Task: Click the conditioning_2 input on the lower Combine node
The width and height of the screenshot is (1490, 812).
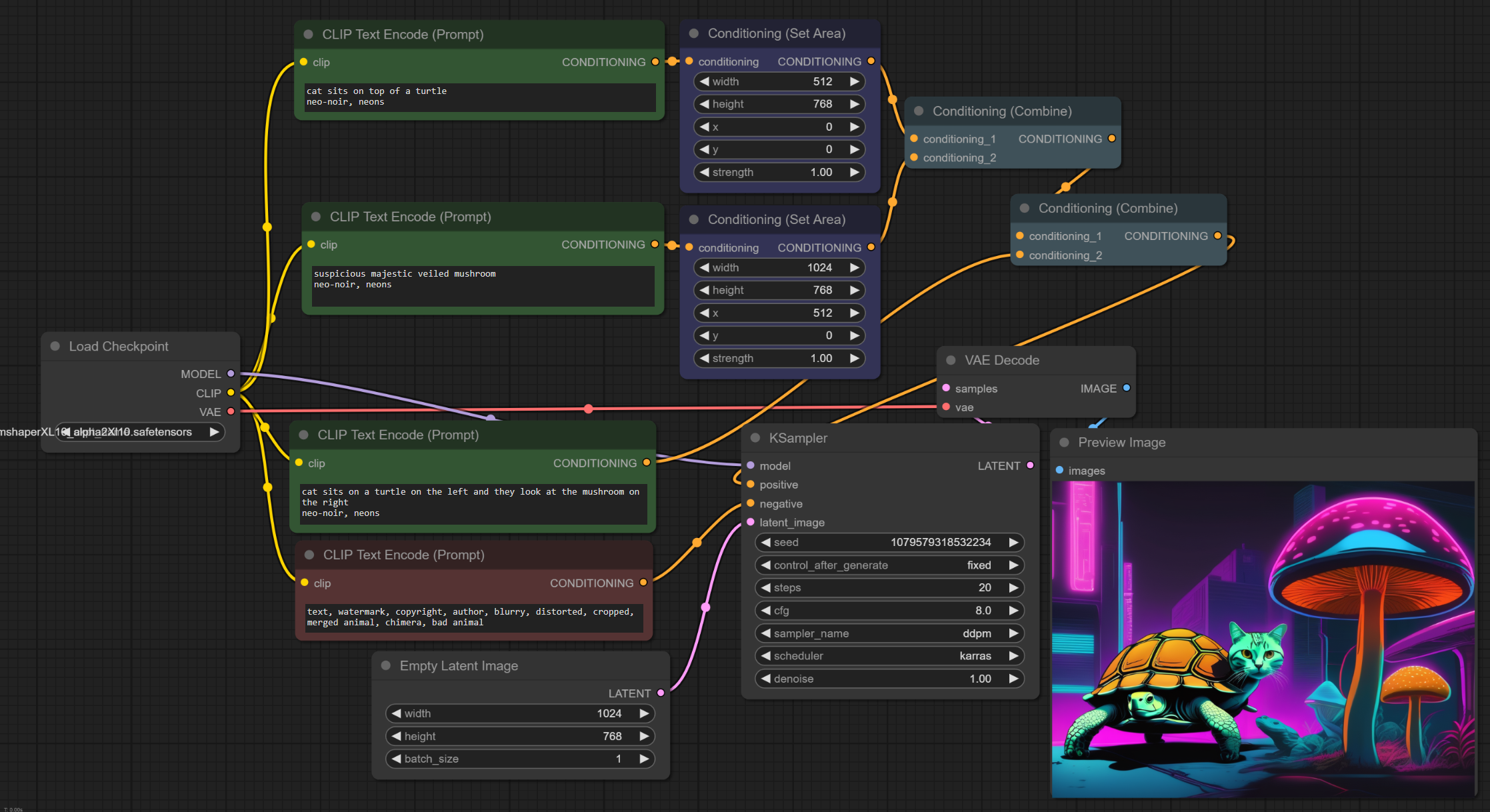Action: tap(1019, 255)
